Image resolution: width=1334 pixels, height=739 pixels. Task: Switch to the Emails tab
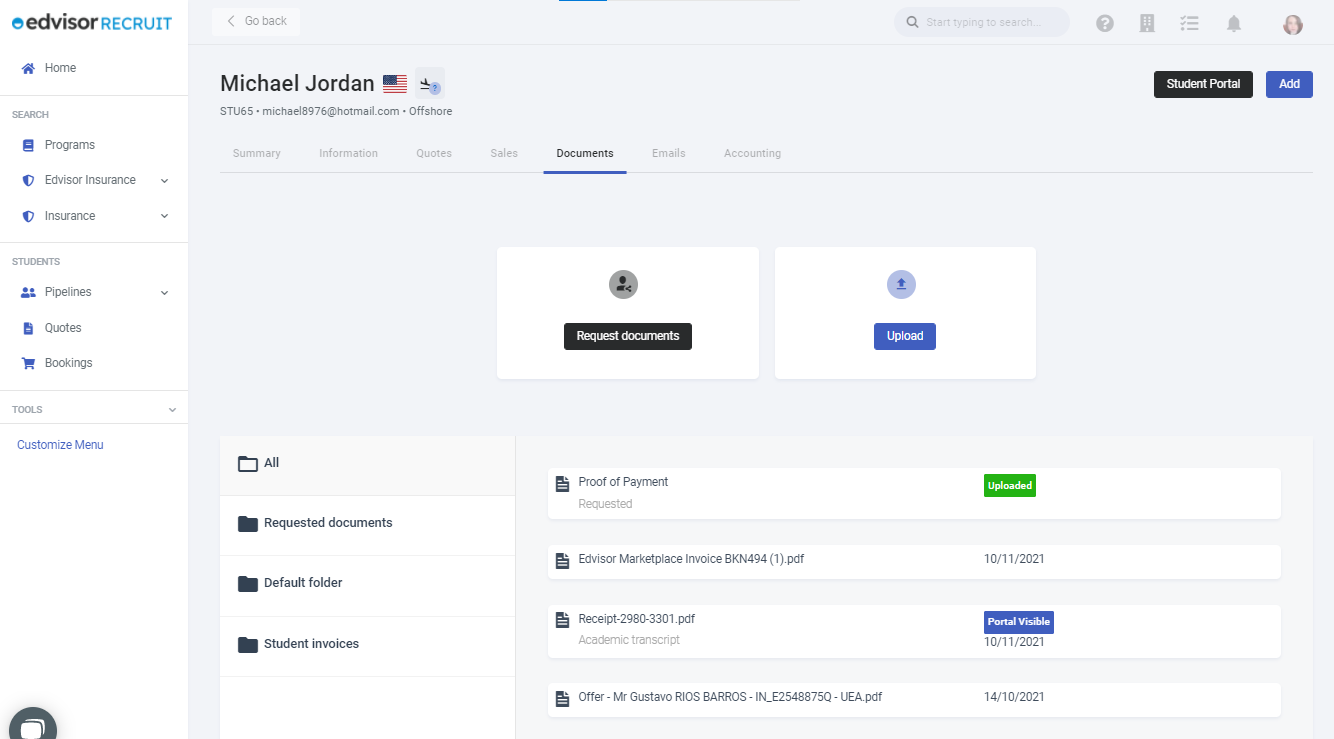coord(669,153)
